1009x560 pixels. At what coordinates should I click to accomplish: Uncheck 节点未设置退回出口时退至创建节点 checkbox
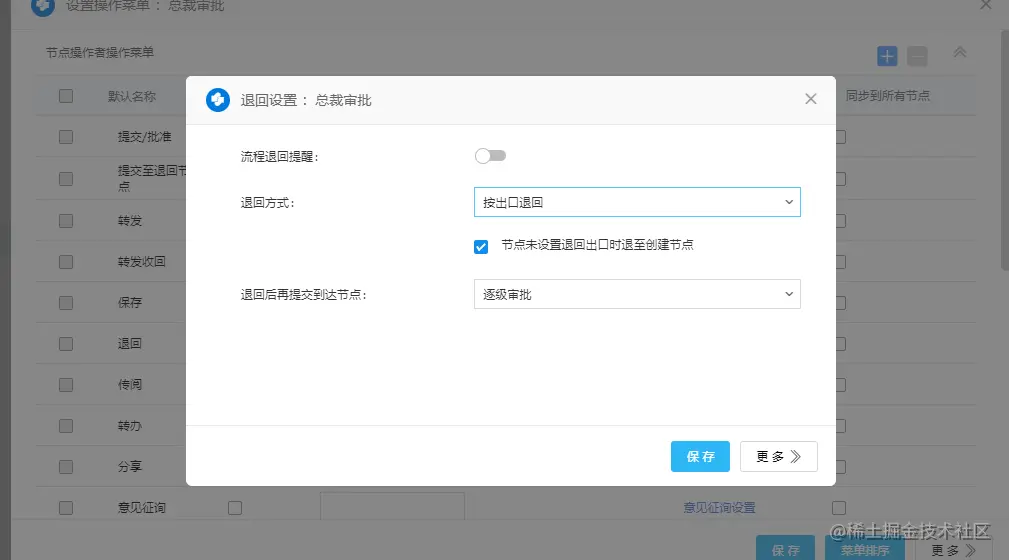[x=481, y=247]
